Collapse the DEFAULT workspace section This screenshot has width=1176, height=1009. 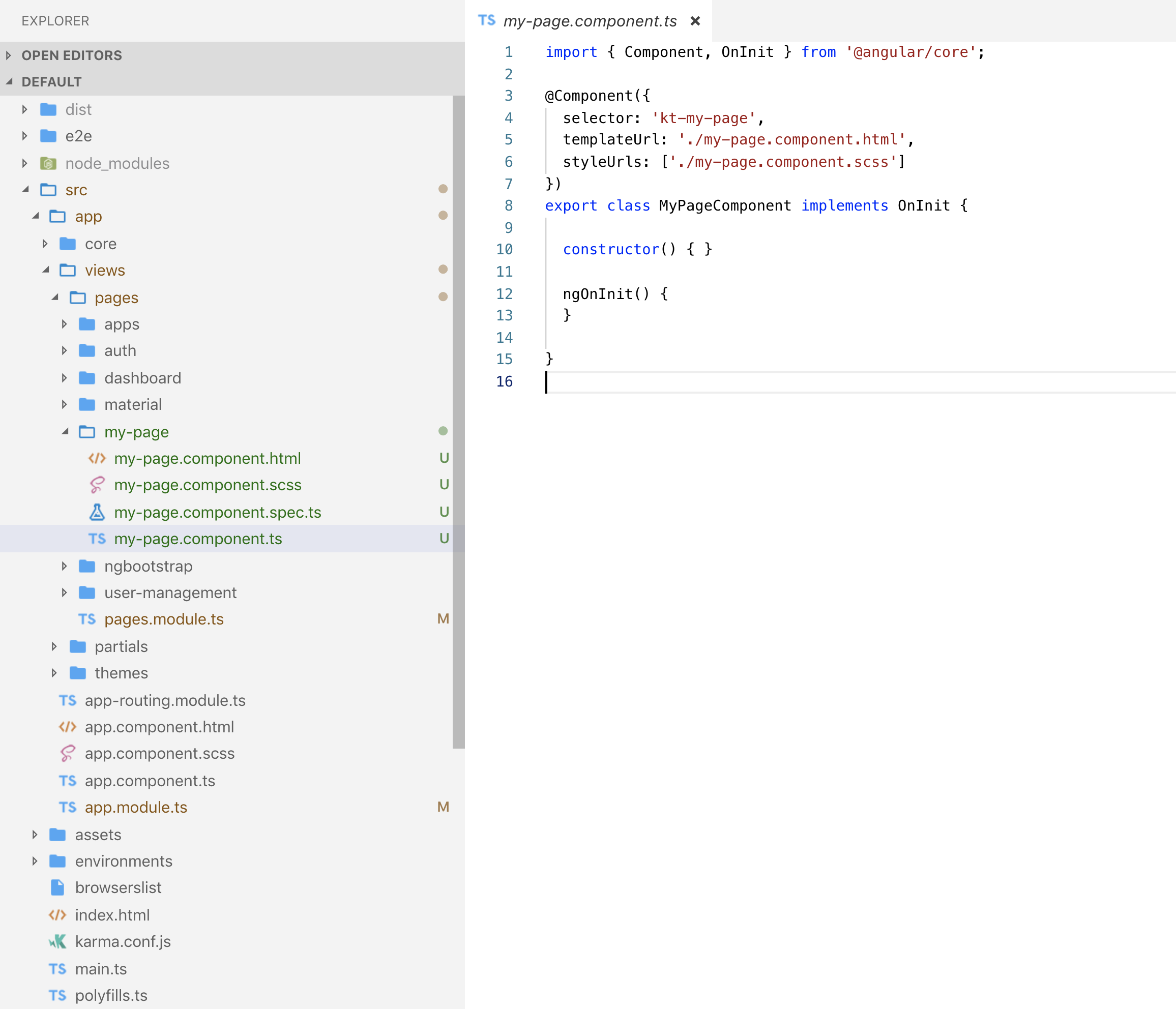coord(9,81)
